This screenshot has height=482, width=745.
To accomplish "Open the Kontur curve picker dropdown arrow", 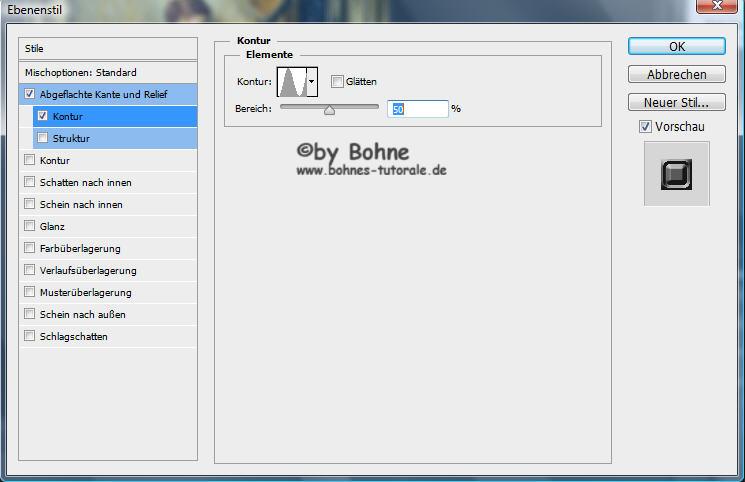I will click(x=312, y=82).
